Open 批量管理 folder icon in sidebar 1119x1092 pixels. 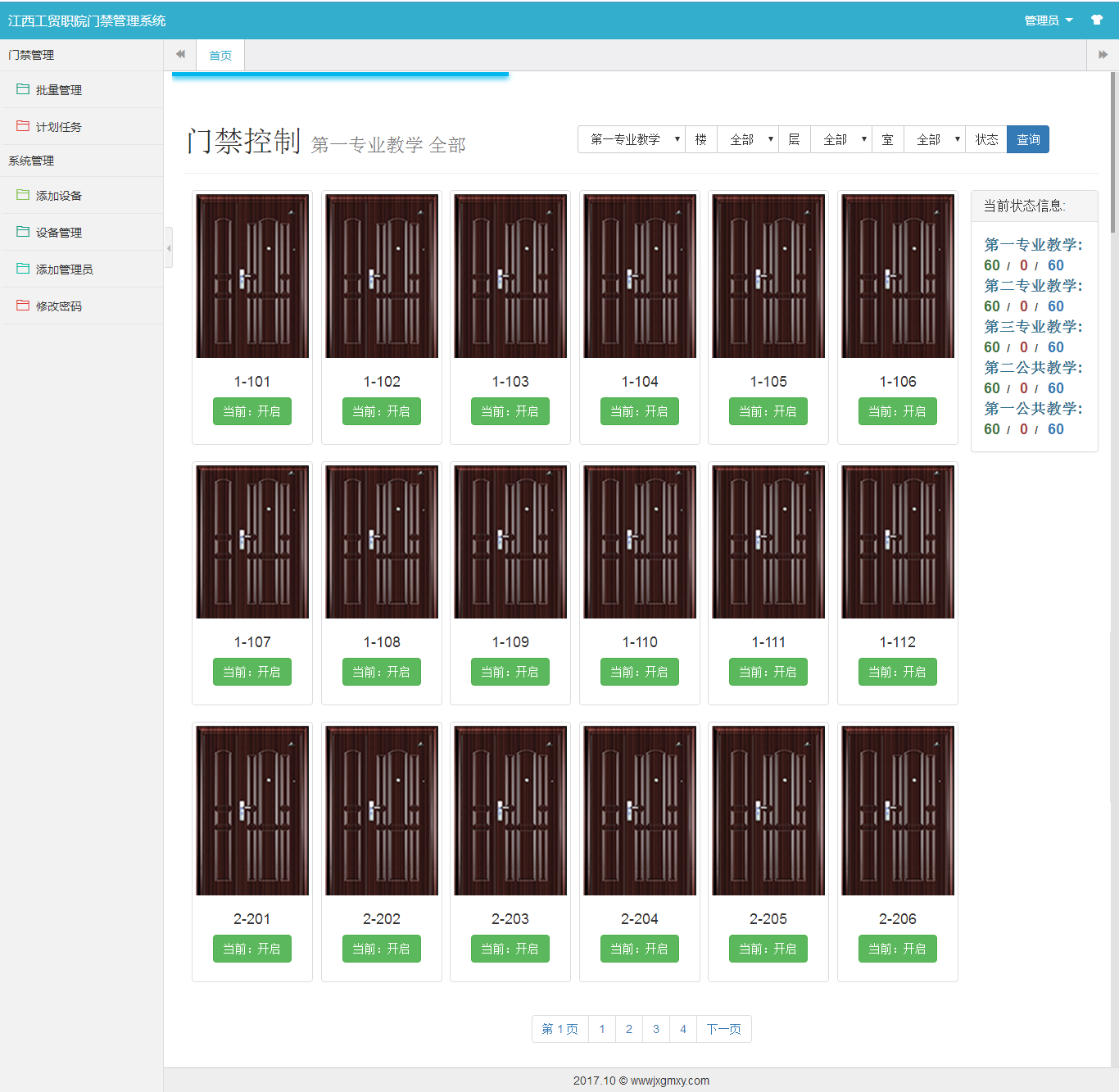(x=23, y=89)
